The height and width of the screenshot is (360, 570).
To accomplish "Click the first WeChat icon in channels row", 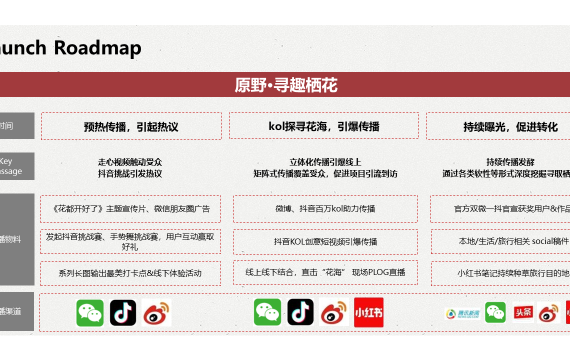I will pyautogui.click(x=90, y=313).
